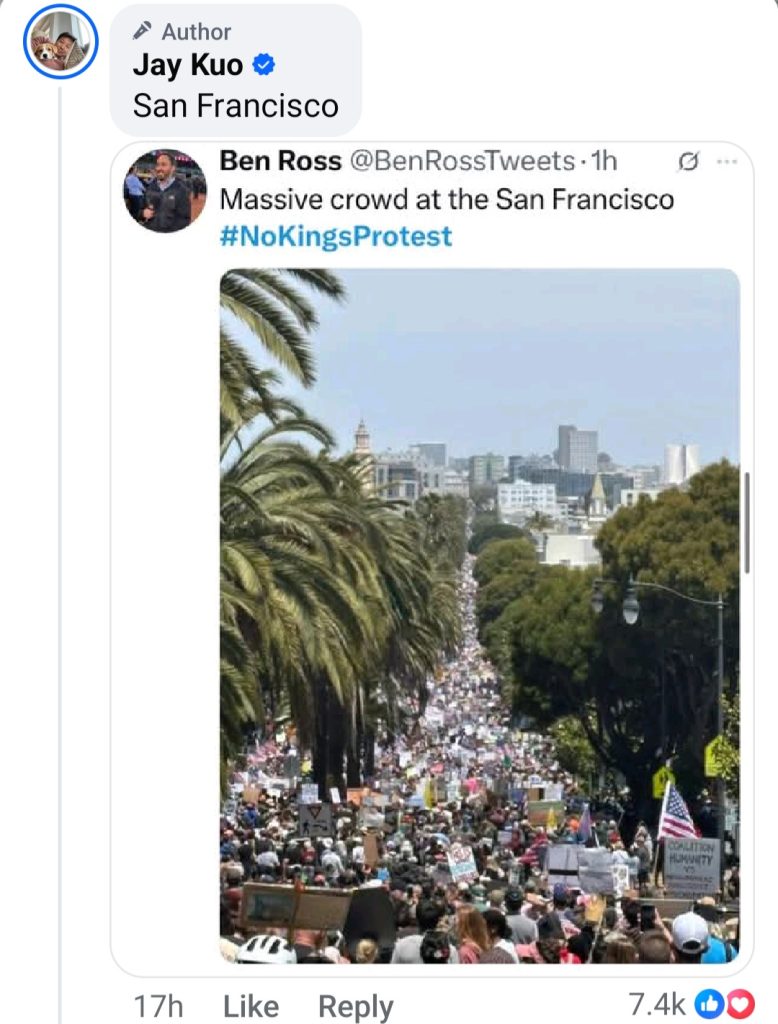Open the Jay Kuo author name link
Screen dimensions: 778x1024
[188, 66]
